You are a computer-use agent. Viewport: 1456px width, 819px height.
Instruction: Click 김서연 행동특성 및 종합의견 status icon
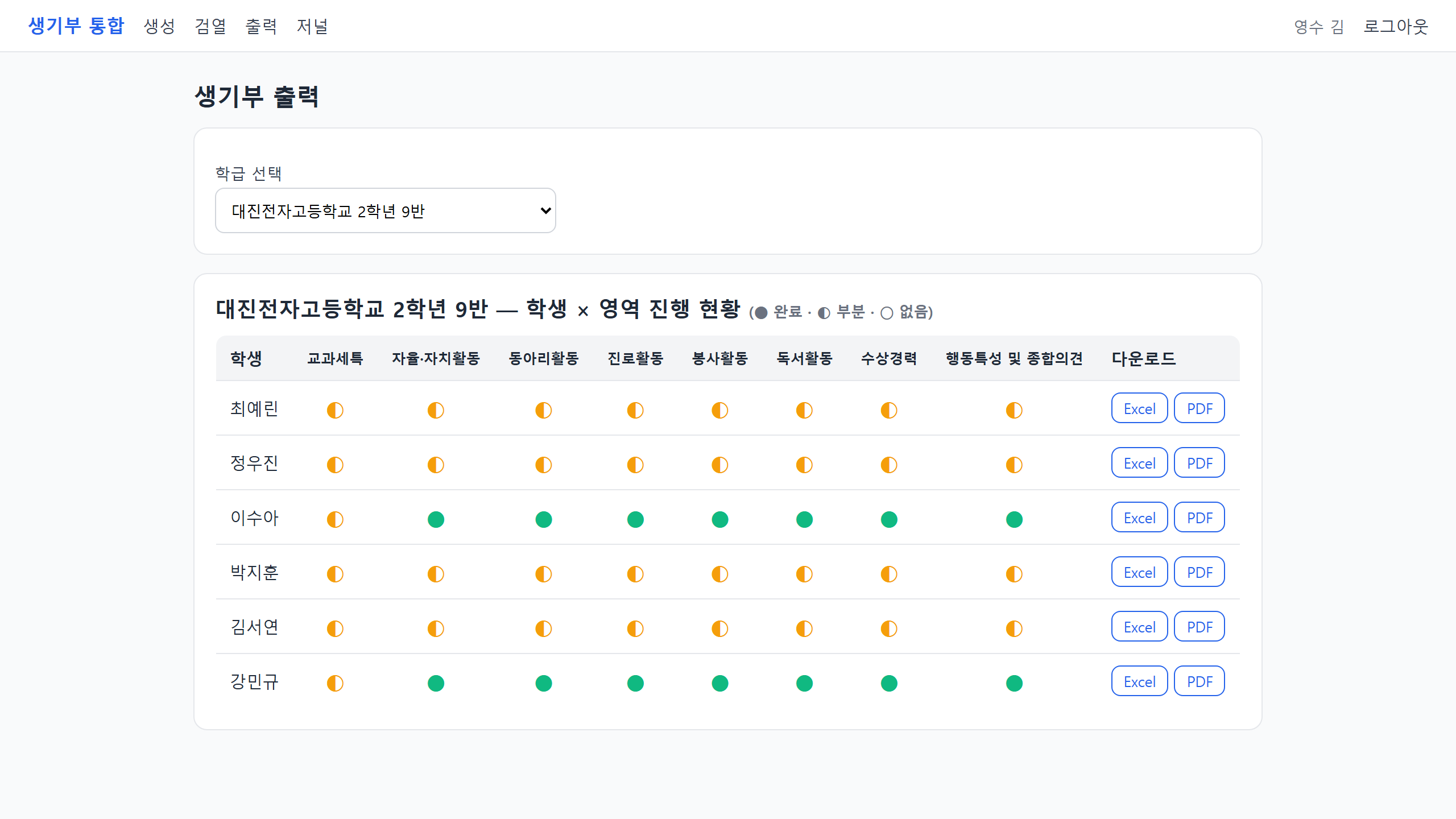click(x=1014, y=628)
